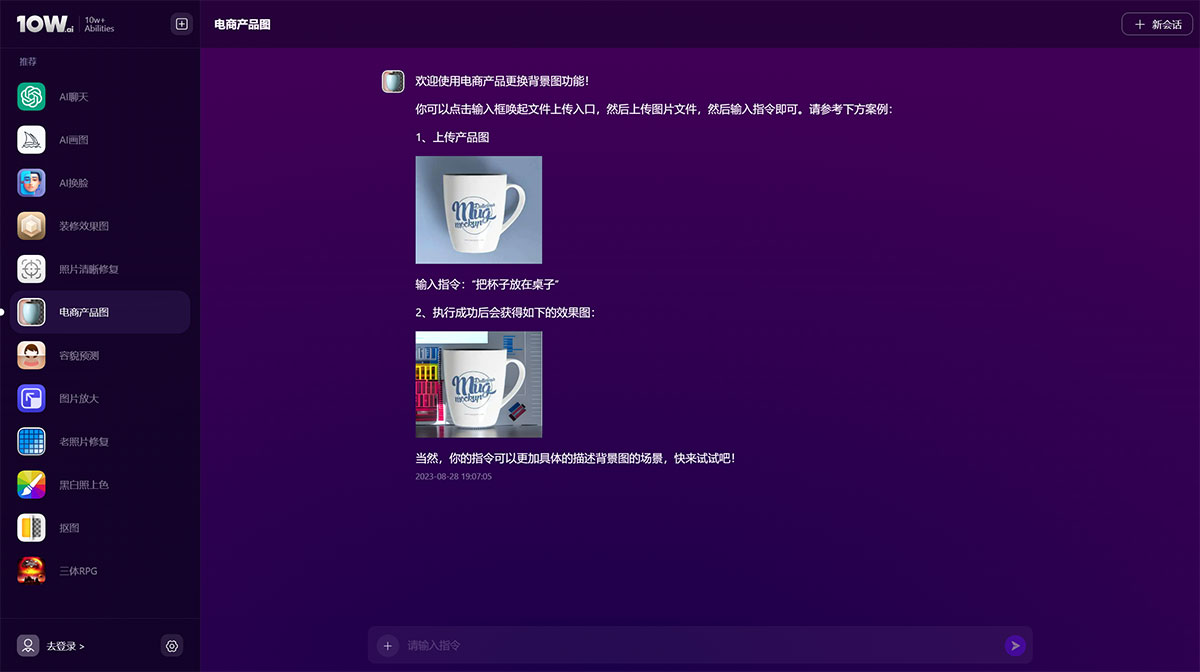Select the 电商产品图 sidebar item
This screenshot has height=672, width=1200.
(x=100, y=312)
